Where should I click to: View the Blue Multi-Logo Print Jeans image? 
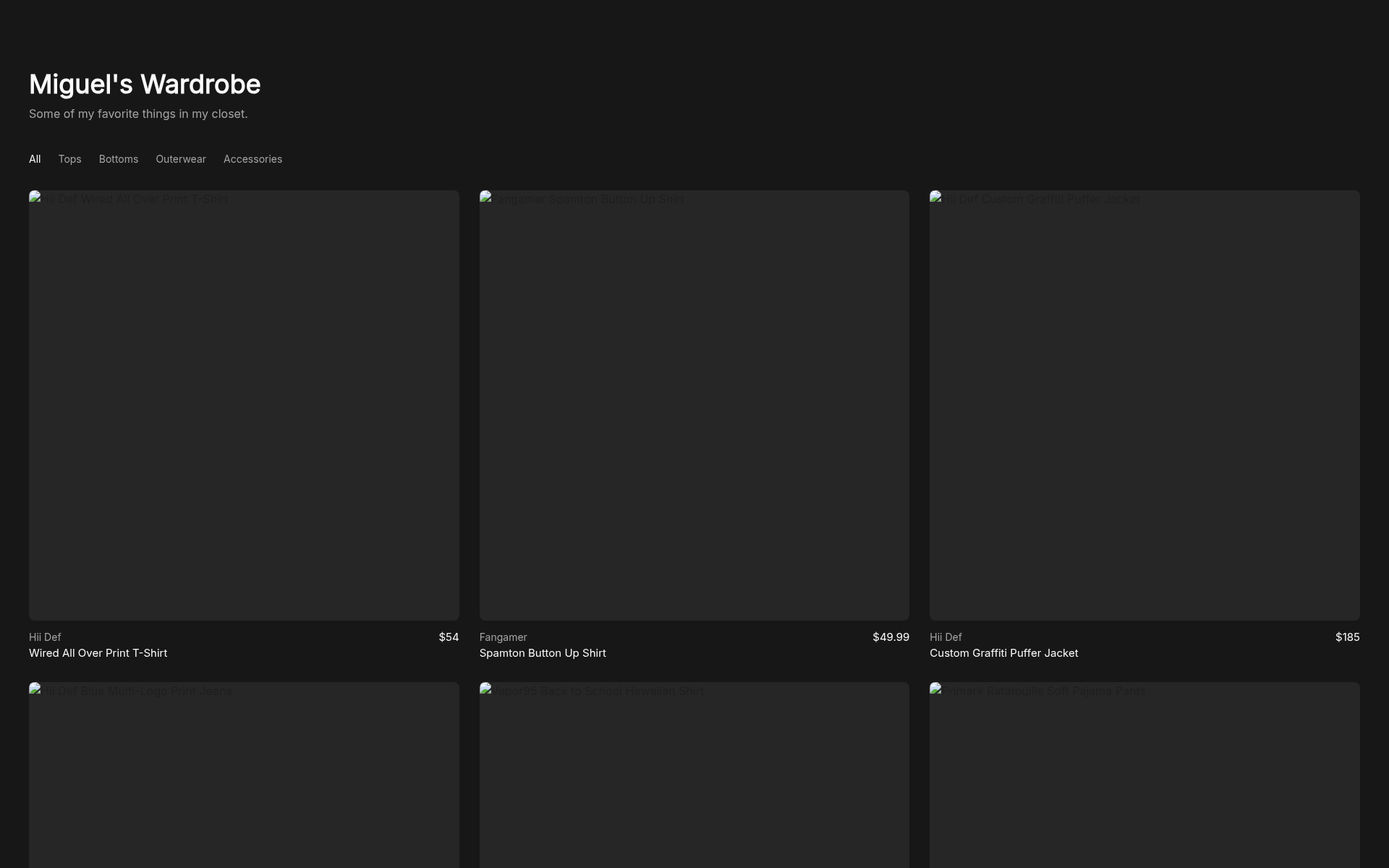(244, 775)
